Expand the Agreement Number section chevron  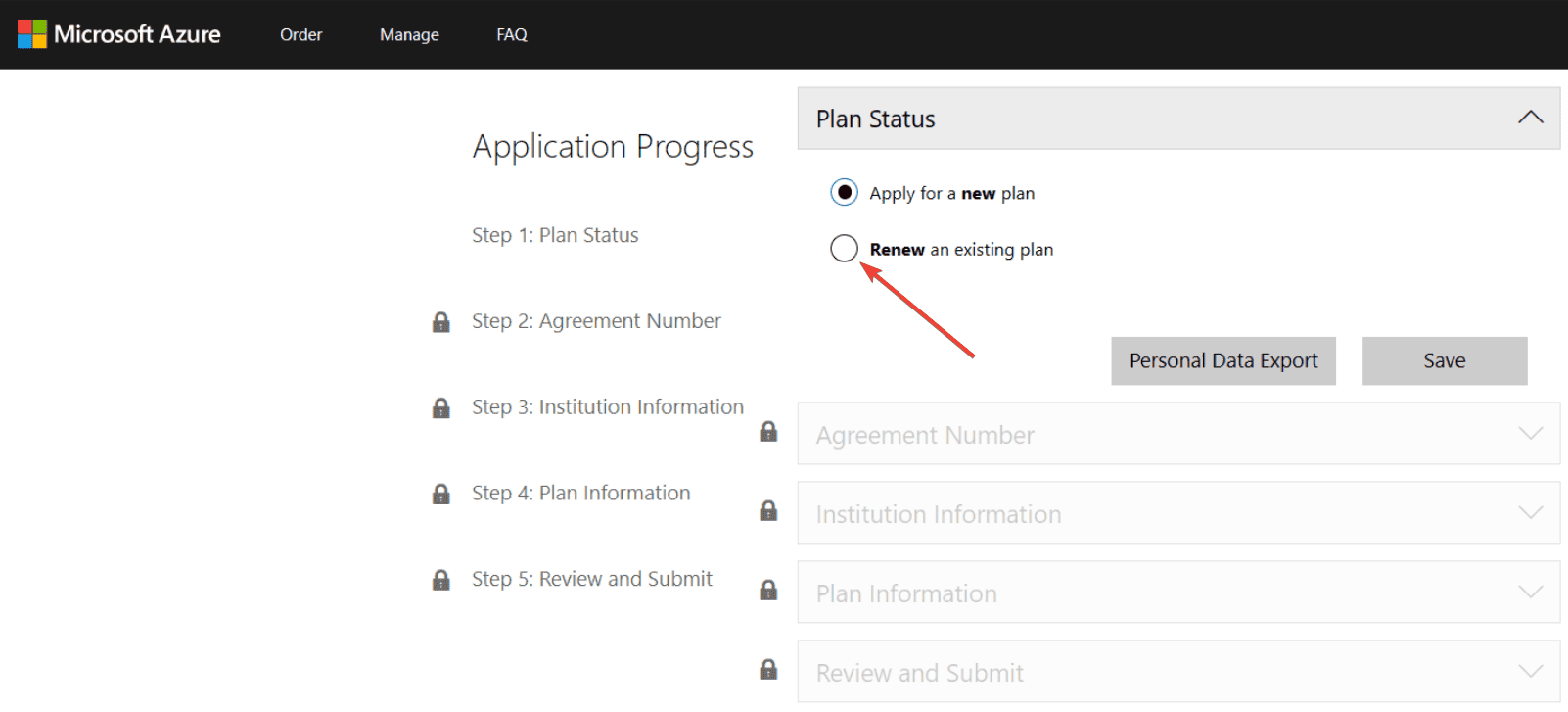1530,433
